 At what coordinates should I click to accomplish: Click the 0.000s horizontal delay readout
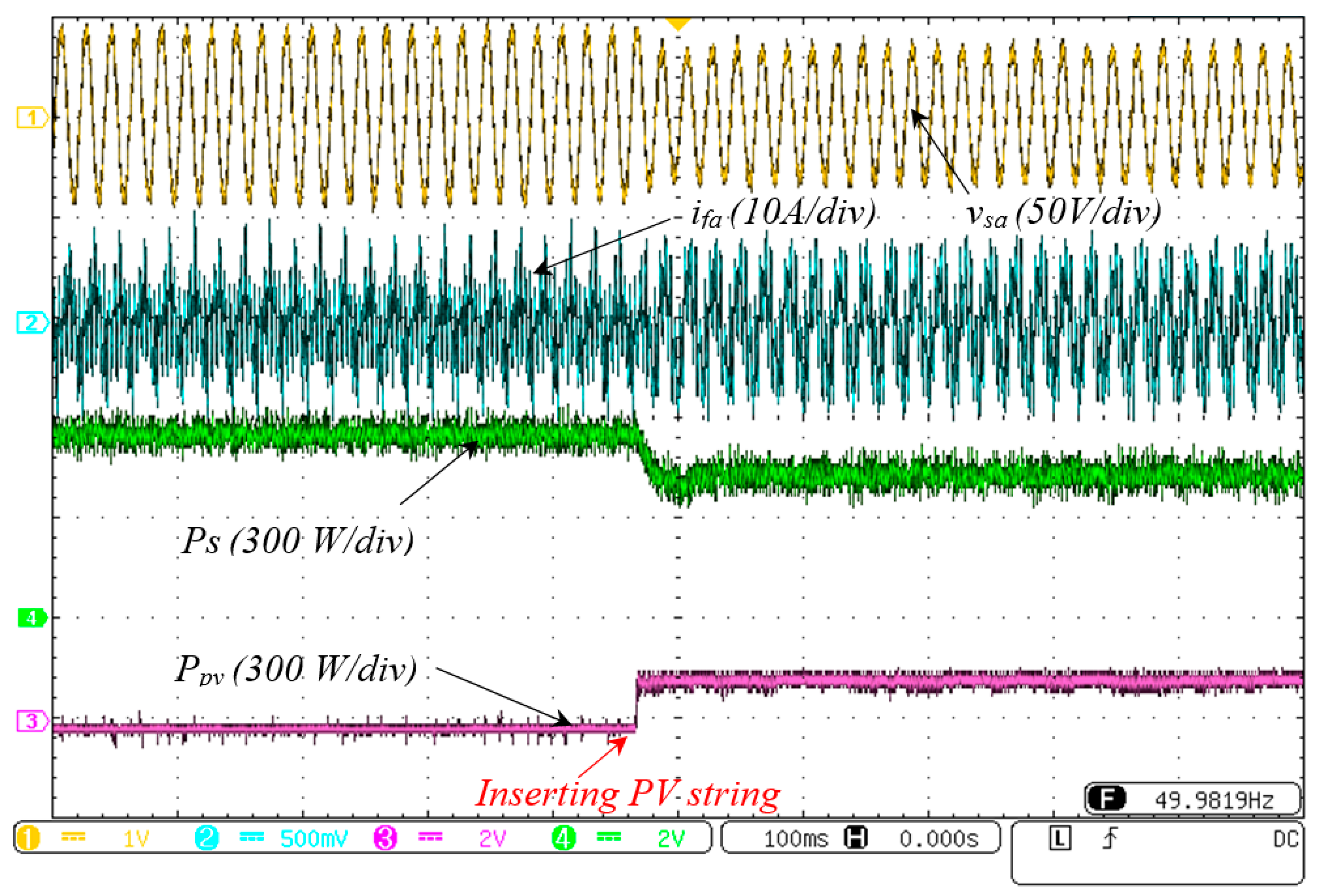(939, 839)
